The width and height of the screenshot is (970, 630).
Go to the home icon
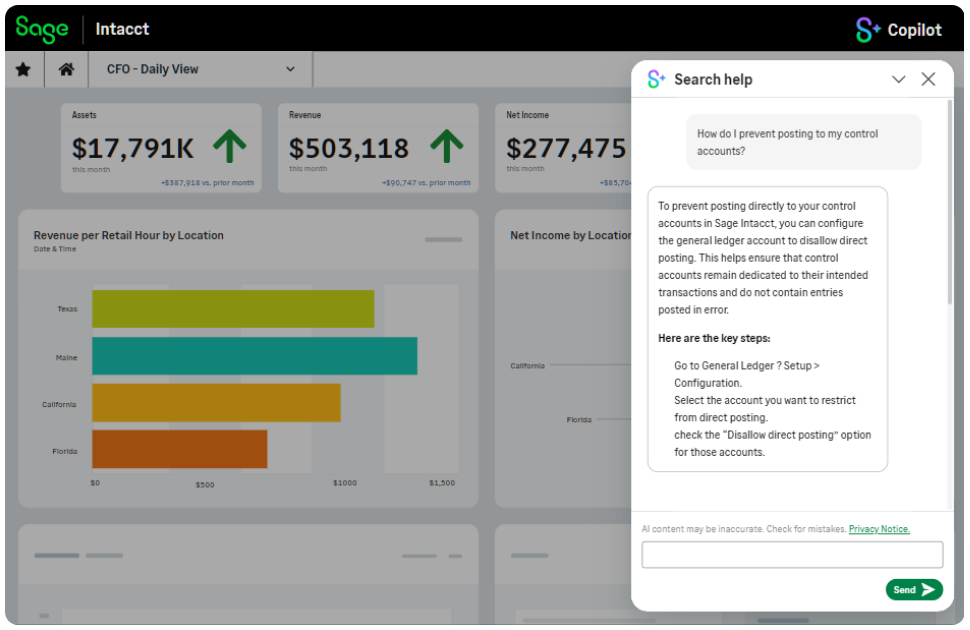coord(66,69)
